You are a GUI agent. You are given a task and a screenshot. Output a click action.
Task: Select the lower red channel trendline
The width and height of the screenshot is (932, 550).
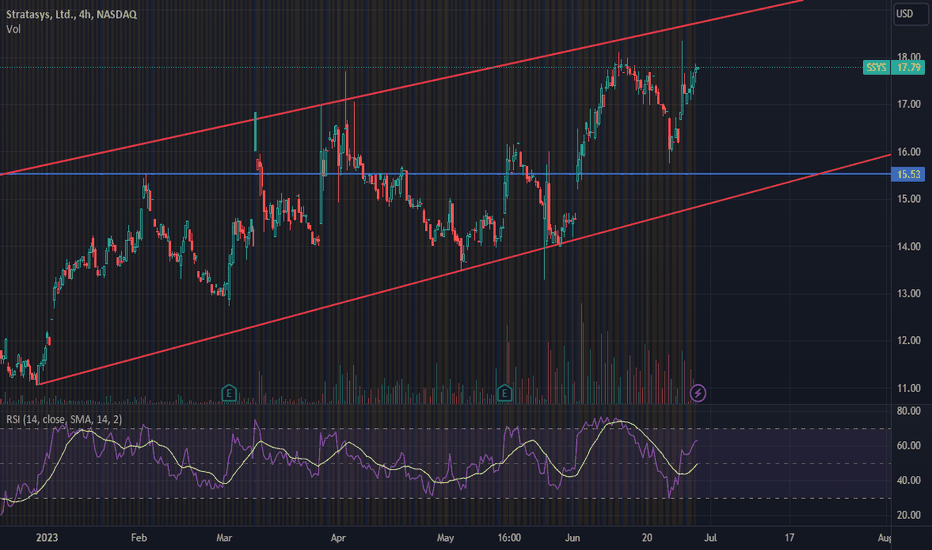coord(464,269)
